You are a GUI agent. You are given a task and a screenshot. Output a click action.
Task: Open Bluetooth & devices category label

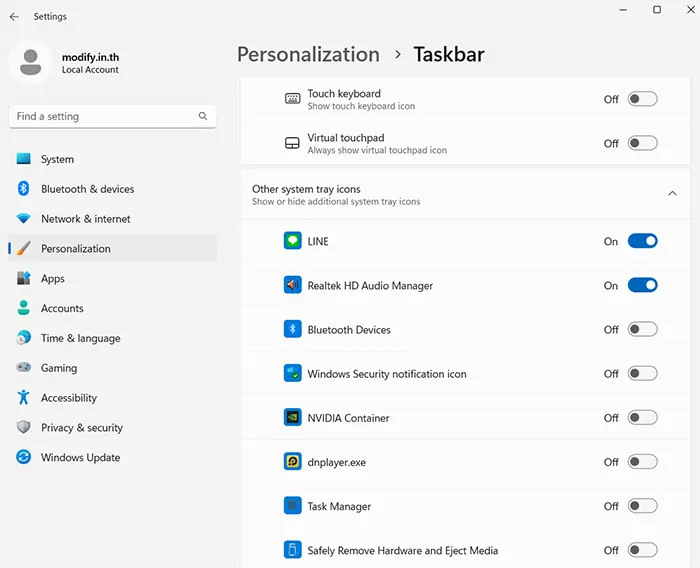[88, 189]
